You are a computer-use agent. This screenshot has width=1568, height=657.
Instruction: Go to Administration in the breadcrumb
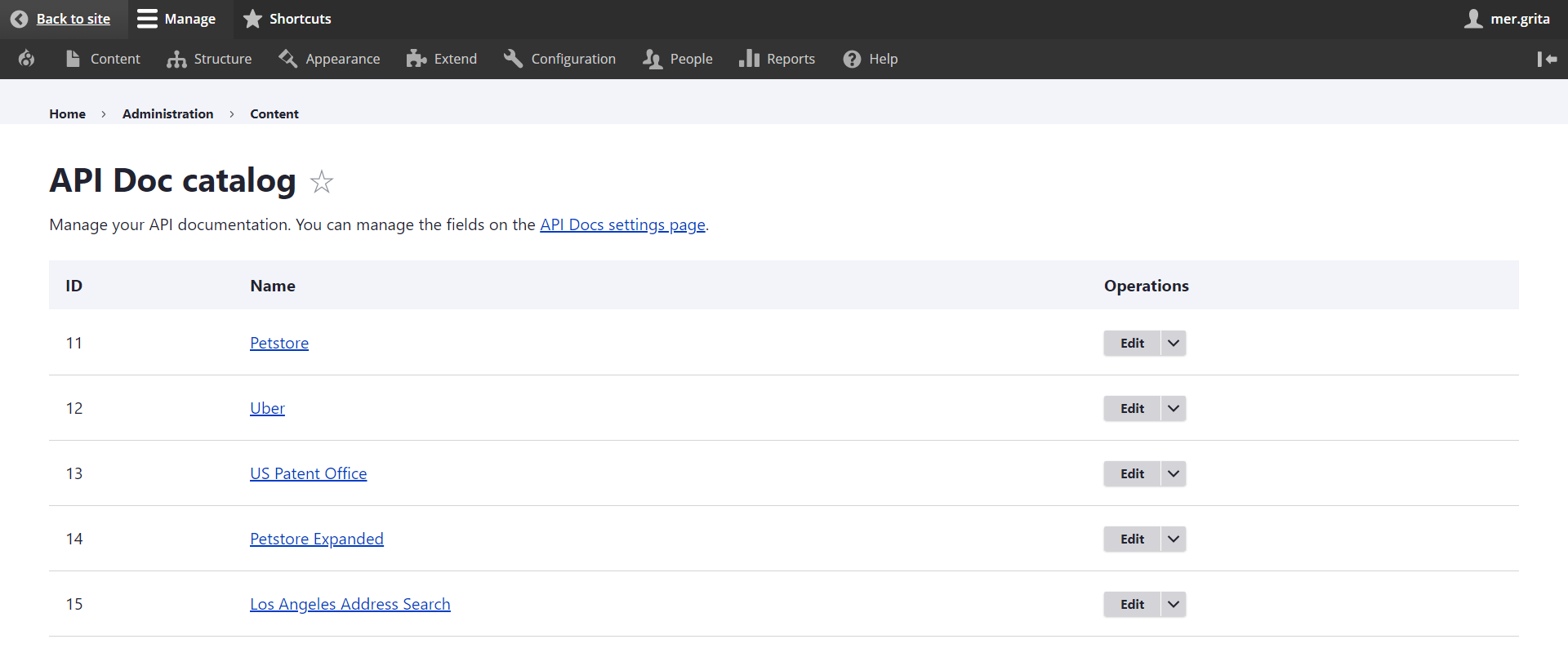point(167,113)
